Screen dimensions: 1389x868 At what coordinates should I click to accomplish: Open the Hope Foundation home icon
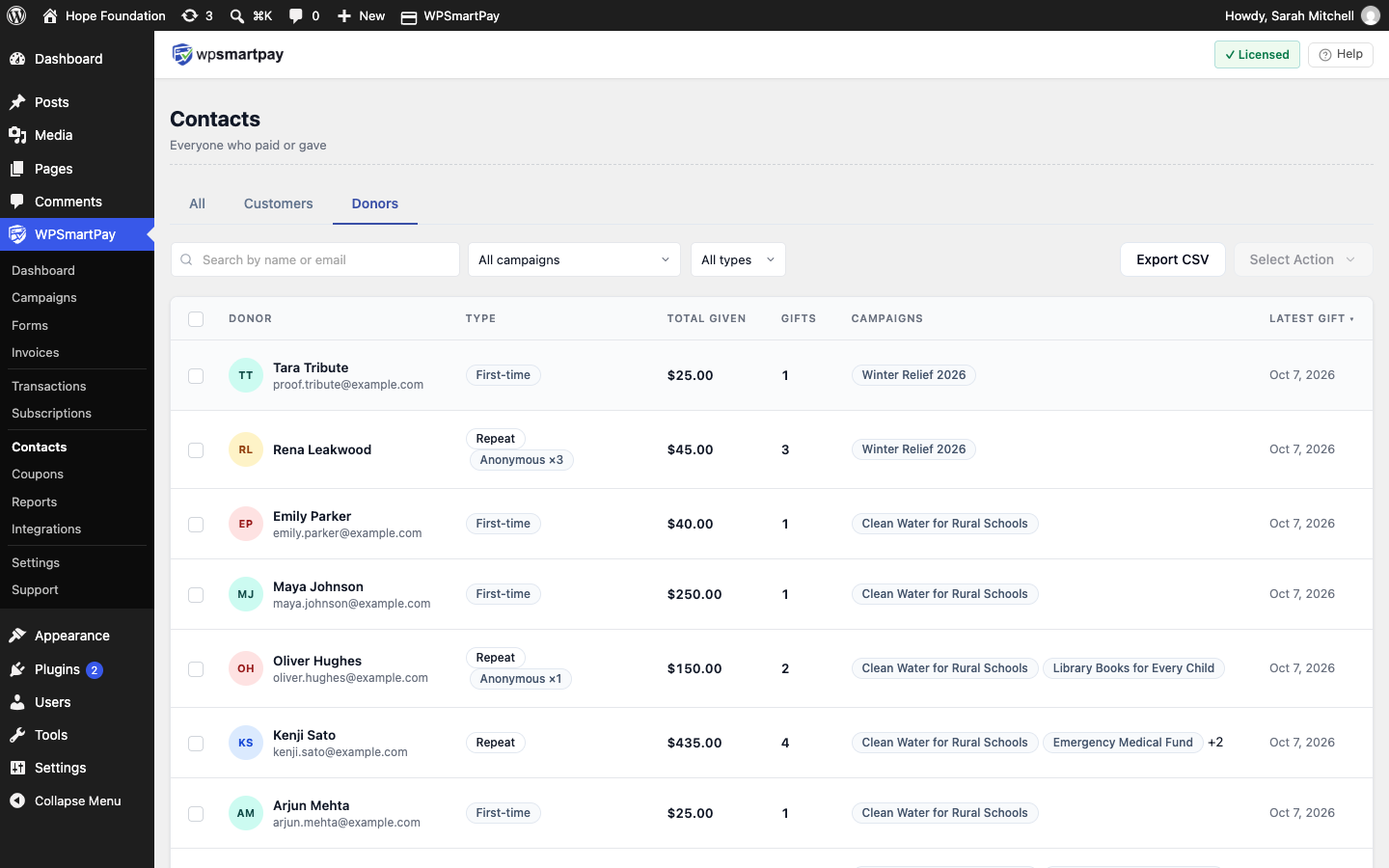coord(50,15)
